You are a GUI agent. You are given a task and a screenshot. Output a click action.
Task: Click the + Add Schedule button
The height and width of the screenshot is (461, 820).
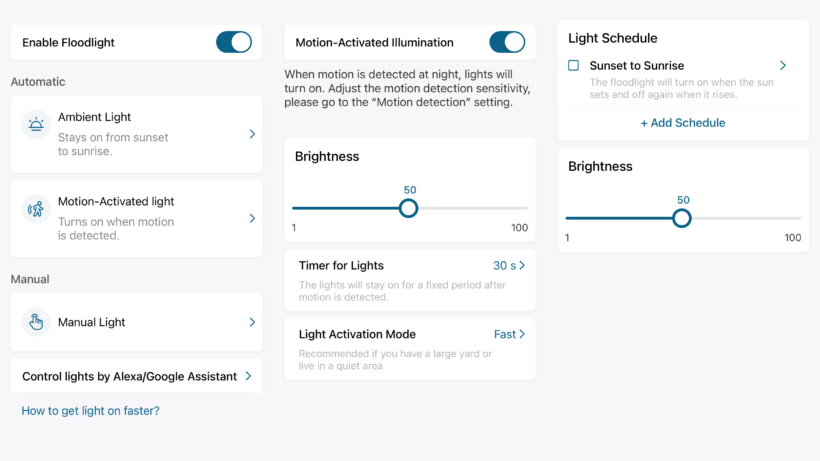[683, 123]
